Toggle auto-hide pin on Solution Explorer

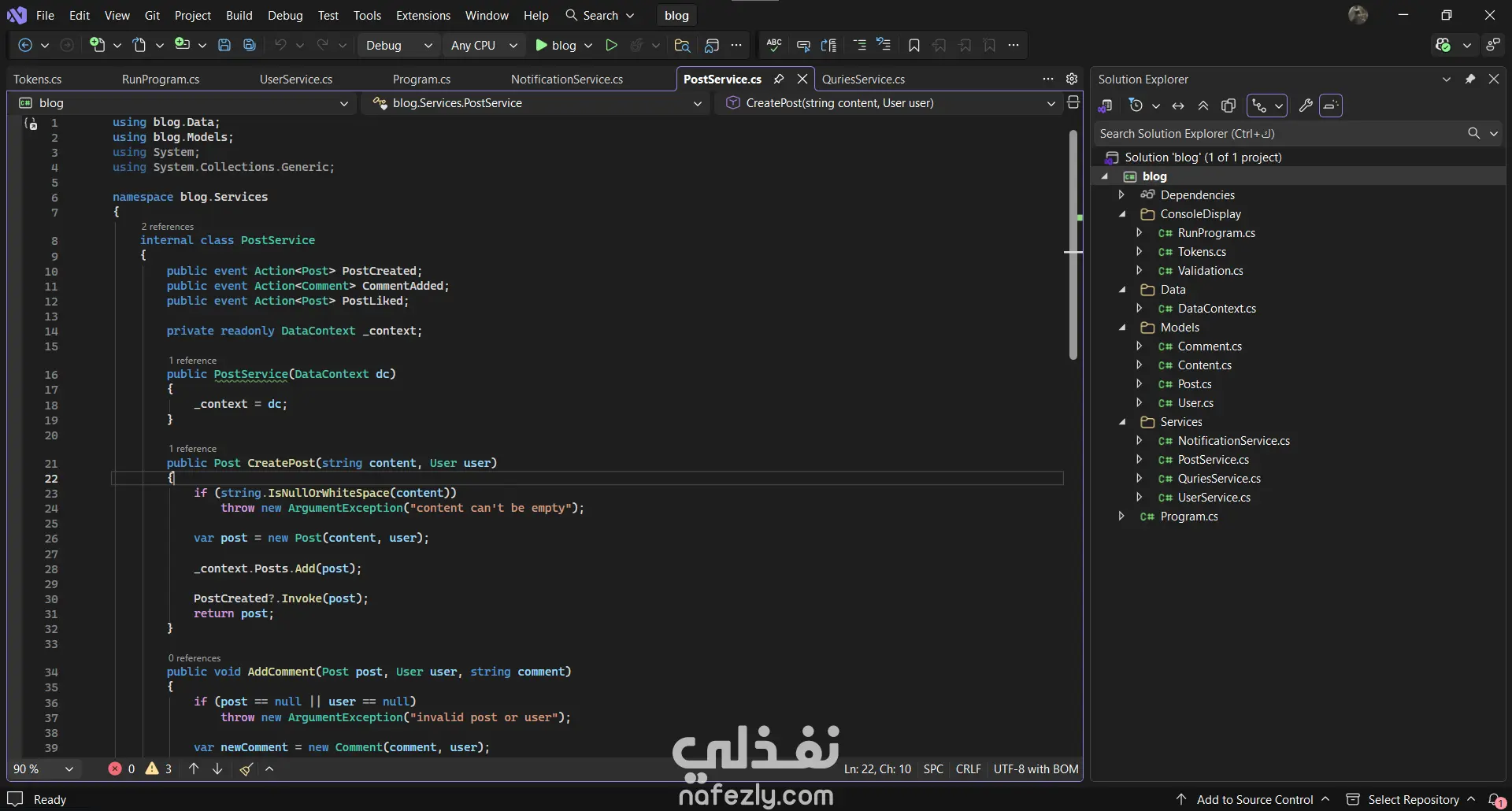pos(1469,79)
